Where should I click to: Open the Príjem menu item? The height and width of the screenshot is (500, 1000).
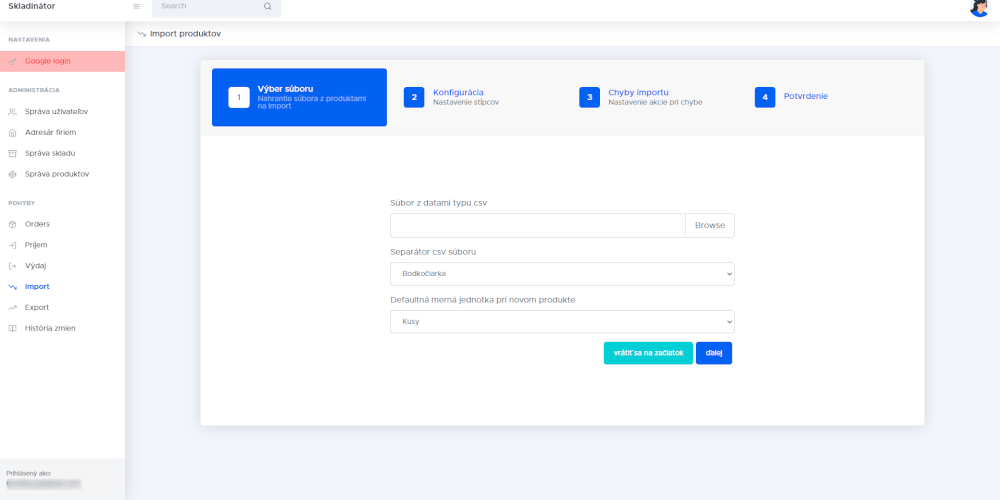(36, 245)
